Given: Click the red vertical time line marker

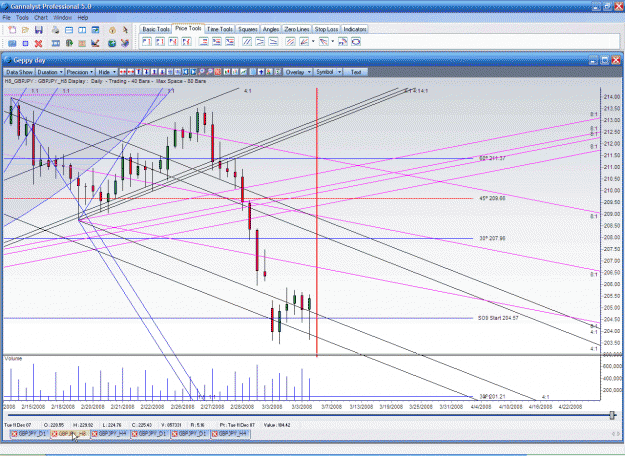Looking at the screenshot, I should [317, 222].
